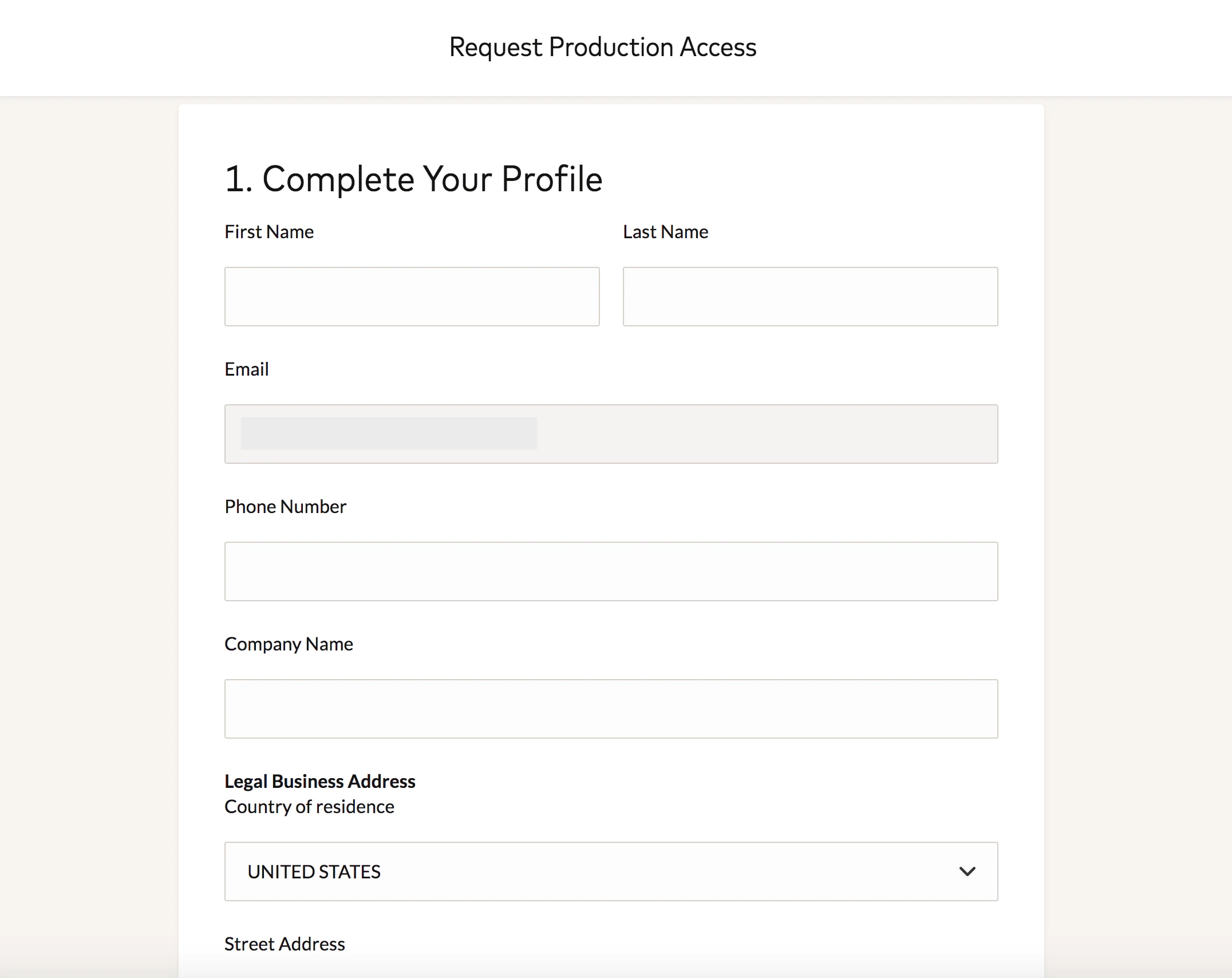Focus the Last Name text box
Screen dimensions: 1232x978
(810, 297)
